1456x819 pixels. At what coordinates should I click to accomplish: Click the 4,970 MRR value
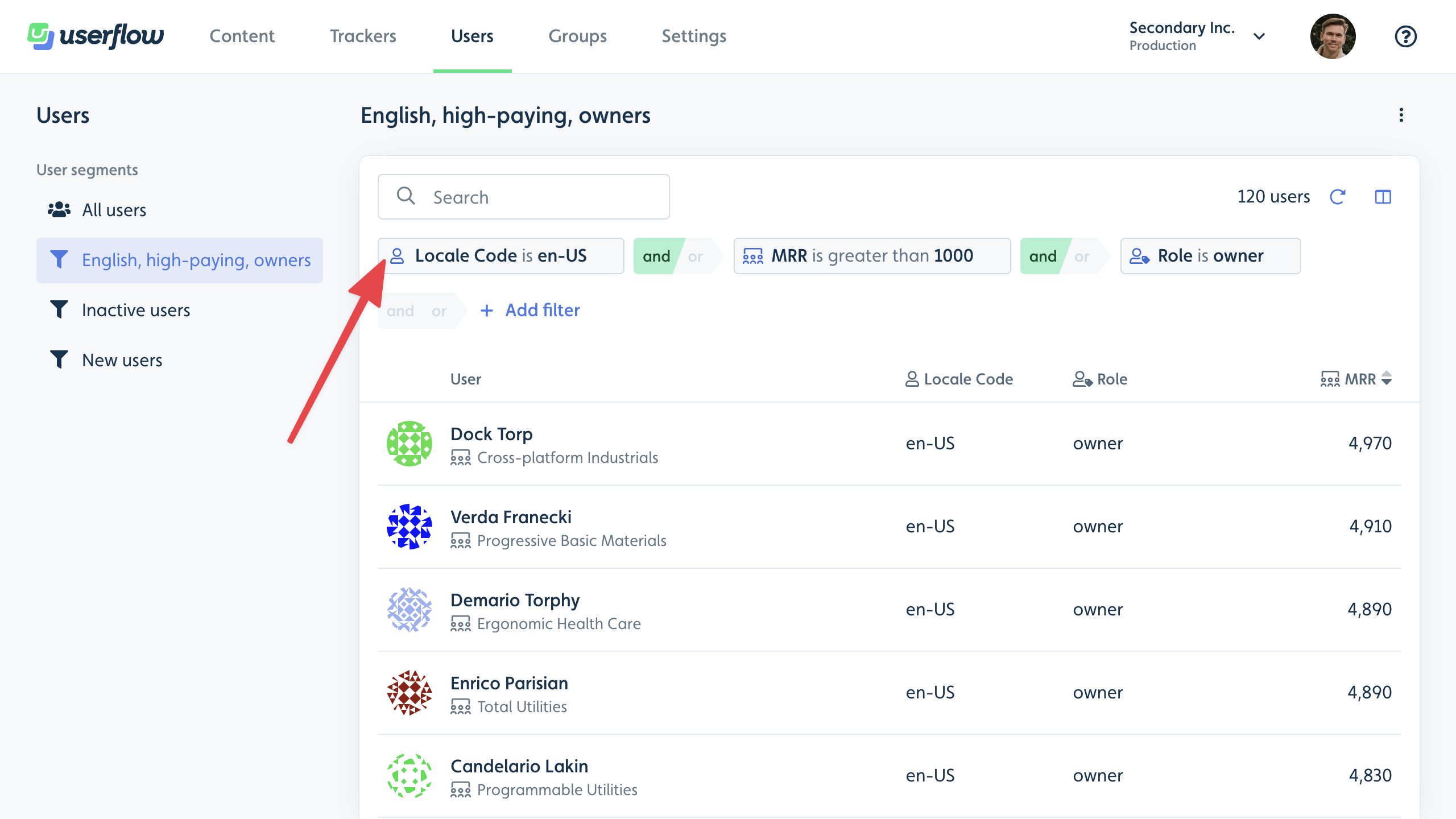coord(1370,444)
